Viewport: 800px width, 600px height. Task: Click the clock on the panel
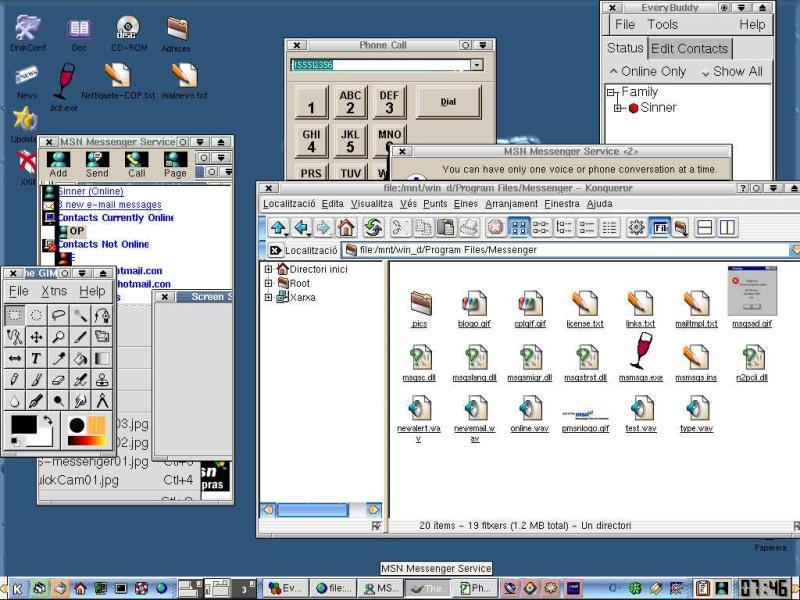(764, 588)
